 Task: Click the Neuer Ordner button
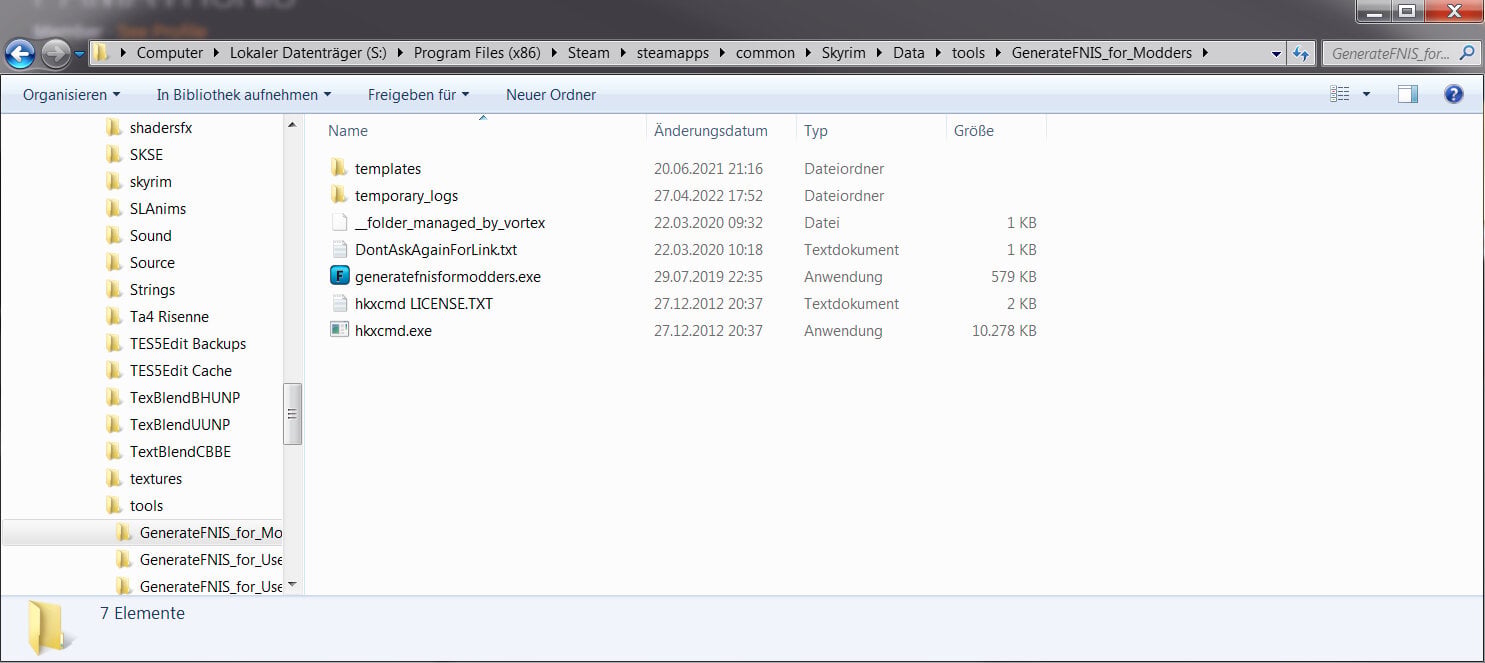(x=551, y=94)
